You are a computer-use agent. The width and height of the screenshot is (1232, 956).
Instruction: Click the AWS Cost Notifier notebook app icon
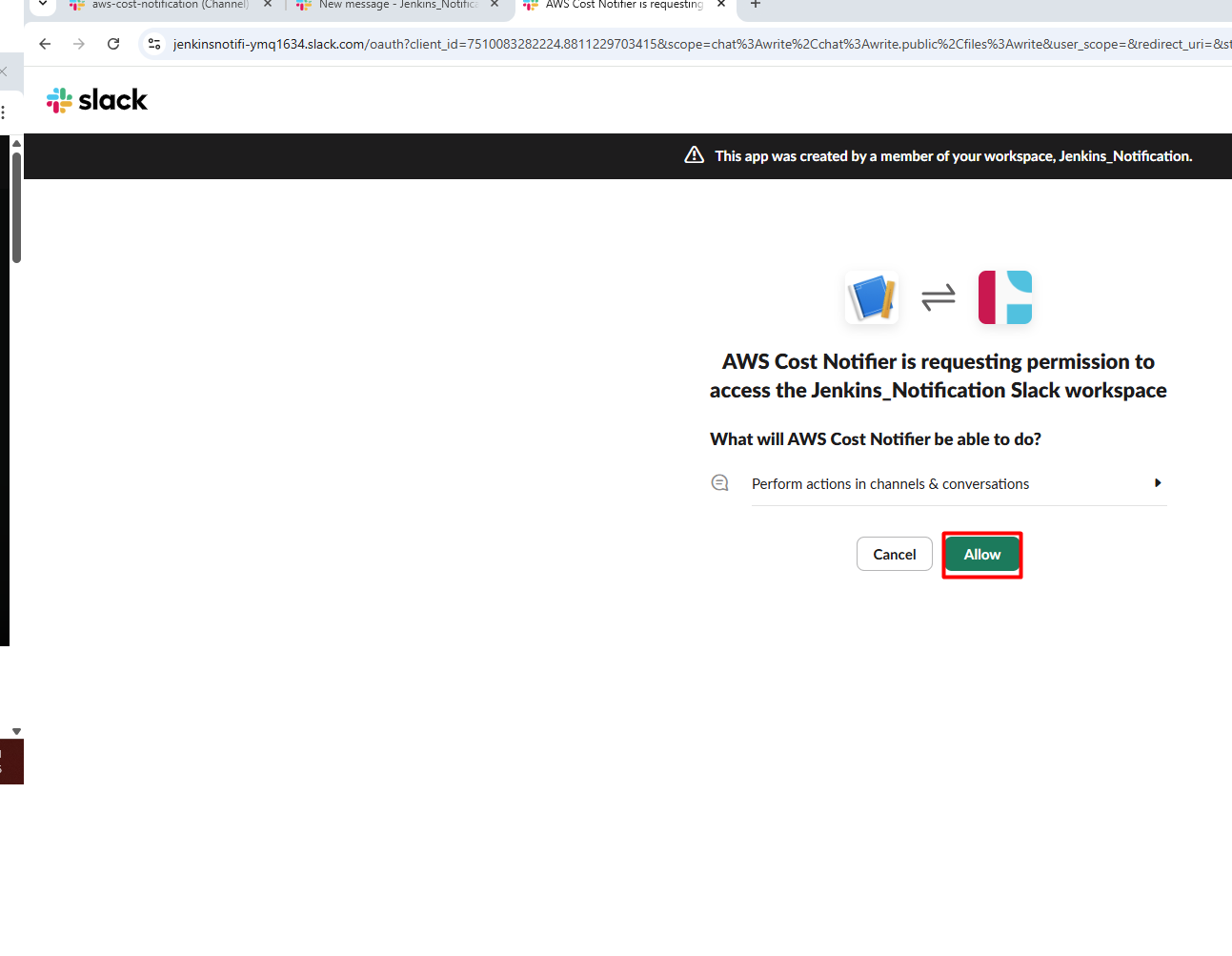pyautogui.click(x=872, y=297)
